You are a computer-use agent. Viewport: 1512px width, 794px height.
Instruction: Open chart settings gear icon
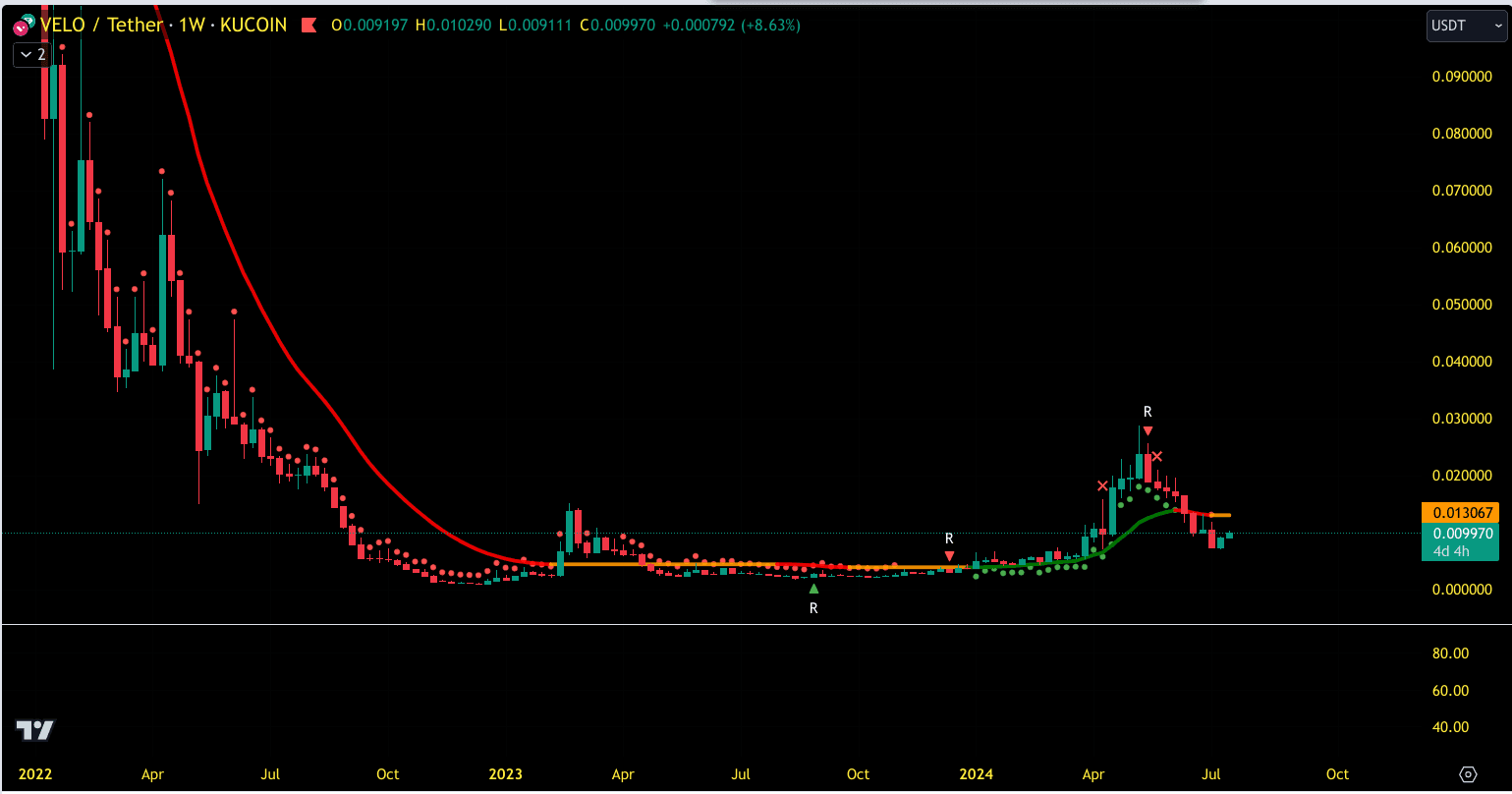(x=1468, y=774)
